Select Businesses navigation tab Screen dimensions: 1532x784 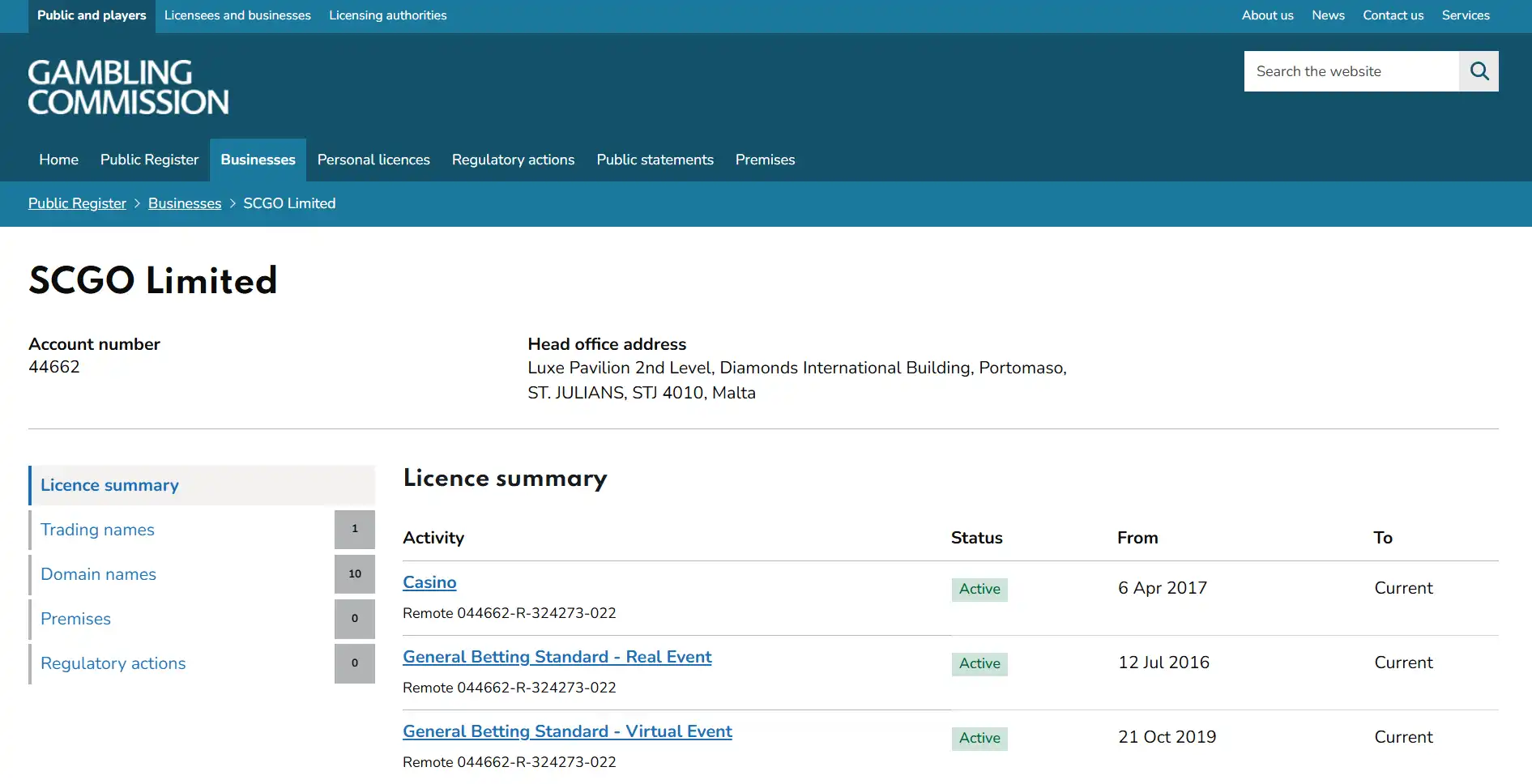(258, 160)
